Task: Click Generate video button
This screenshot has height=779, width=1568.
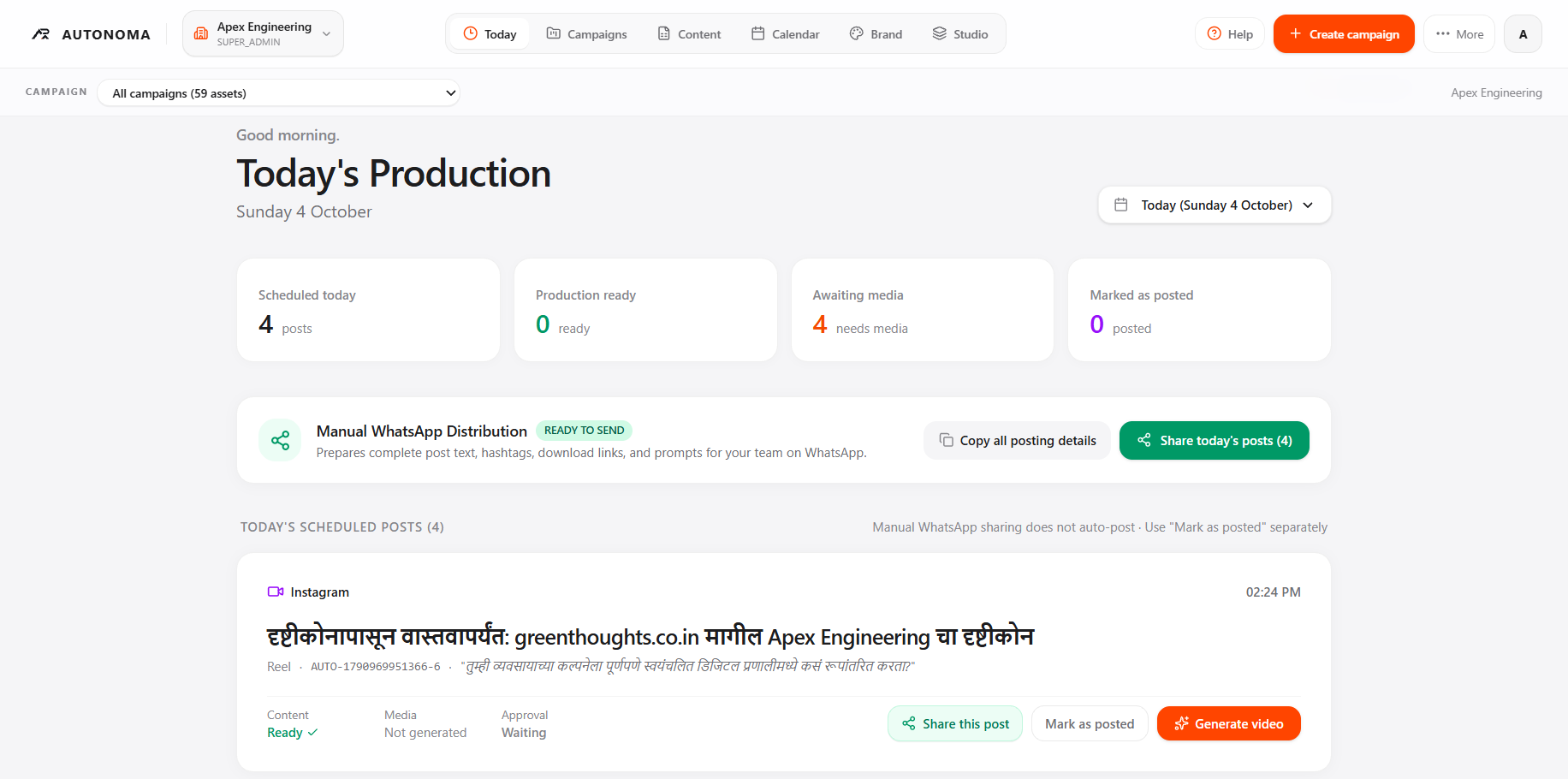Action: pyautogui.click(x=1229, y=723)
